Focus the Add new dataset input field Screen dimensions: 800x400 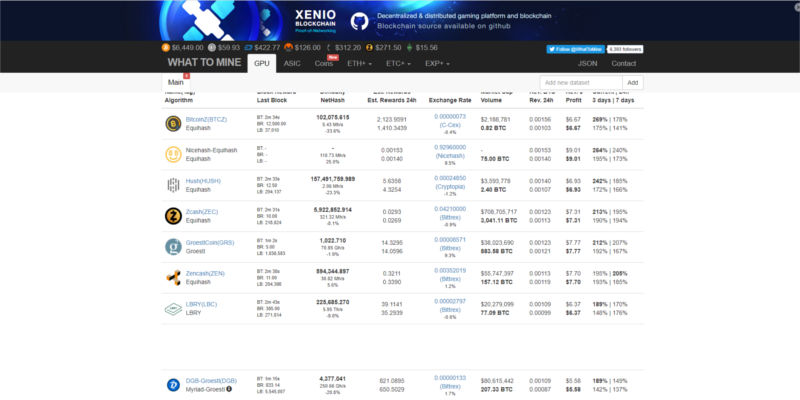(581, 83)
